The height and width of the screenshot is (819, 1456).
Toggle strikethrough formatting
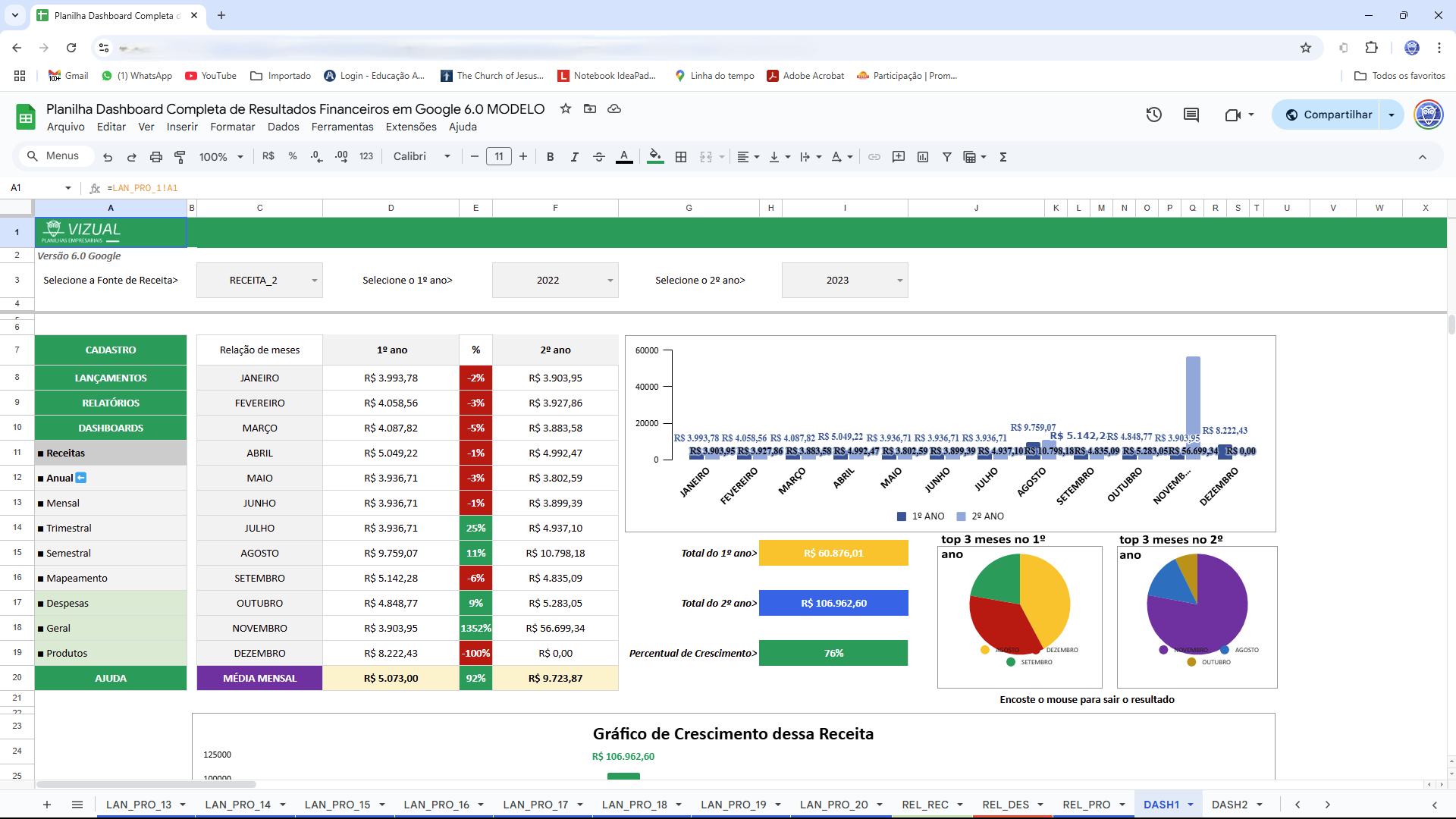coord(598,157)
